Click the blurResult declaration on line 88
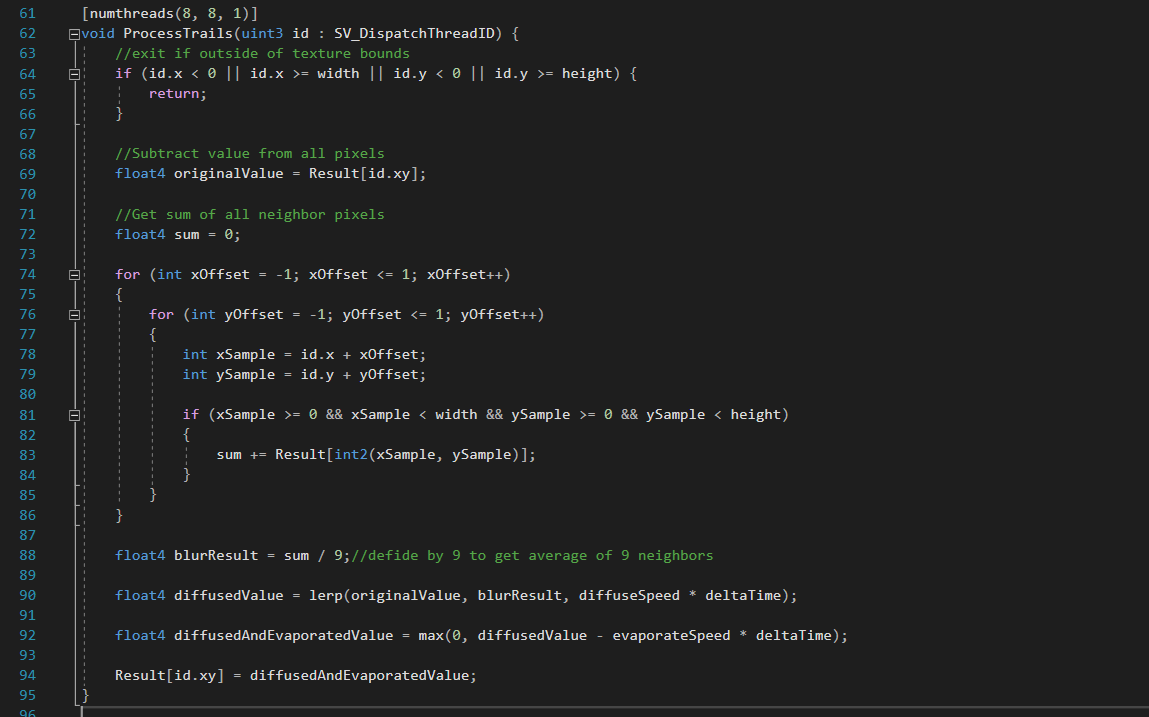Viewport: 1149px width, 717px height. point(229,555)
